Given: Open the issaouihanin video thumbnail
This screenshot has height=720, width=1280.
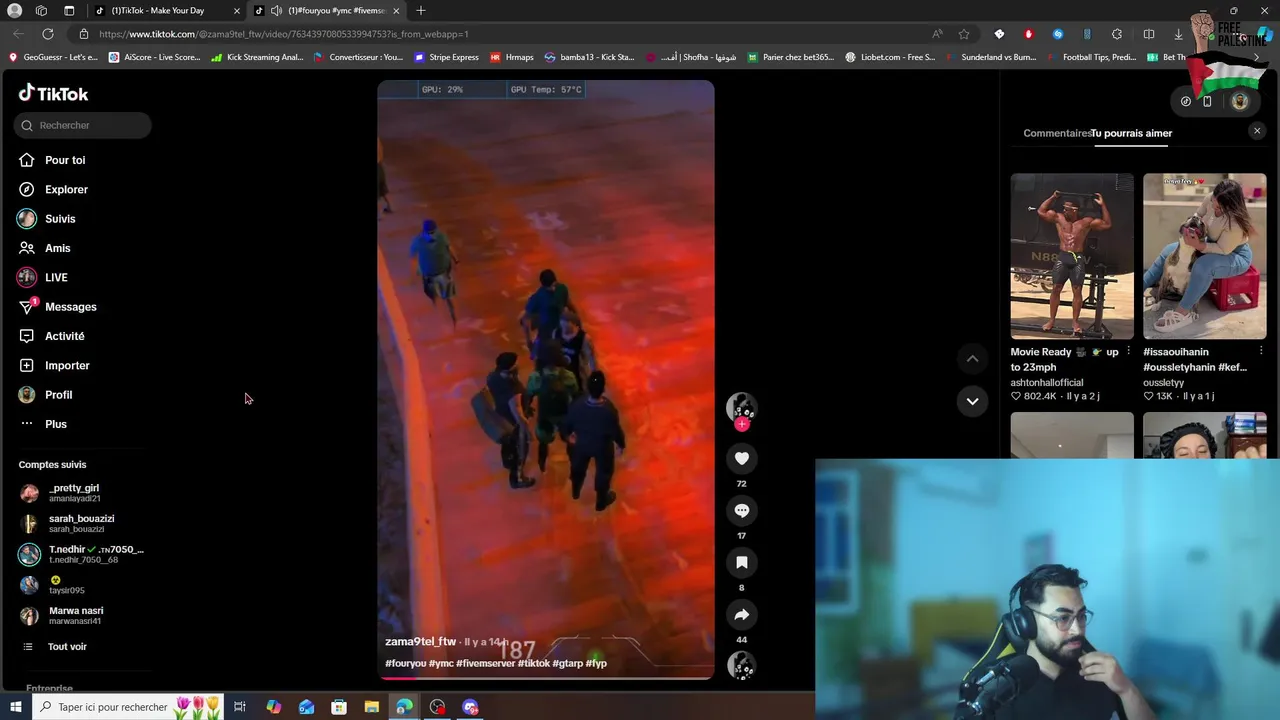Looking at the screenshot, I should (x=1205, y=257).
